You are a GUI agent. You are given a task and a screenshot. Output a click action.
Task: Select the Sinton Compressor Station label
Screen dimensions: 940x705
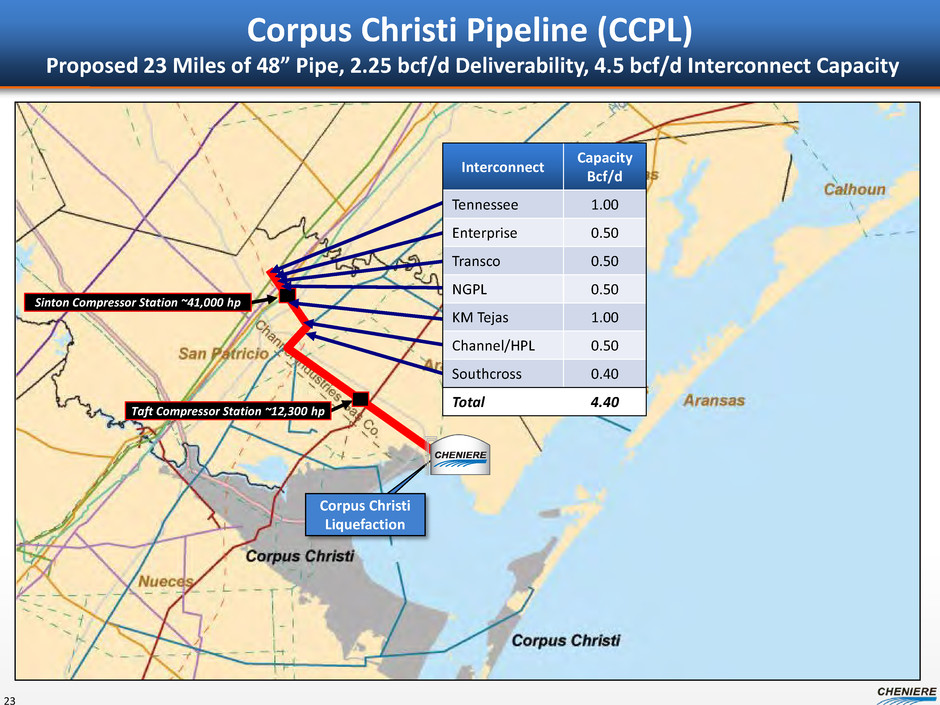136,301
